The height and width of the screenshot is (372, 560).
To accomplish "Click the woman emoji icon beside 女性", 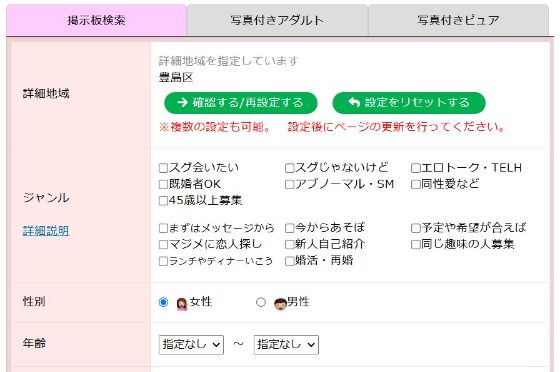I will pyautogui.click(x=182, y=304).
